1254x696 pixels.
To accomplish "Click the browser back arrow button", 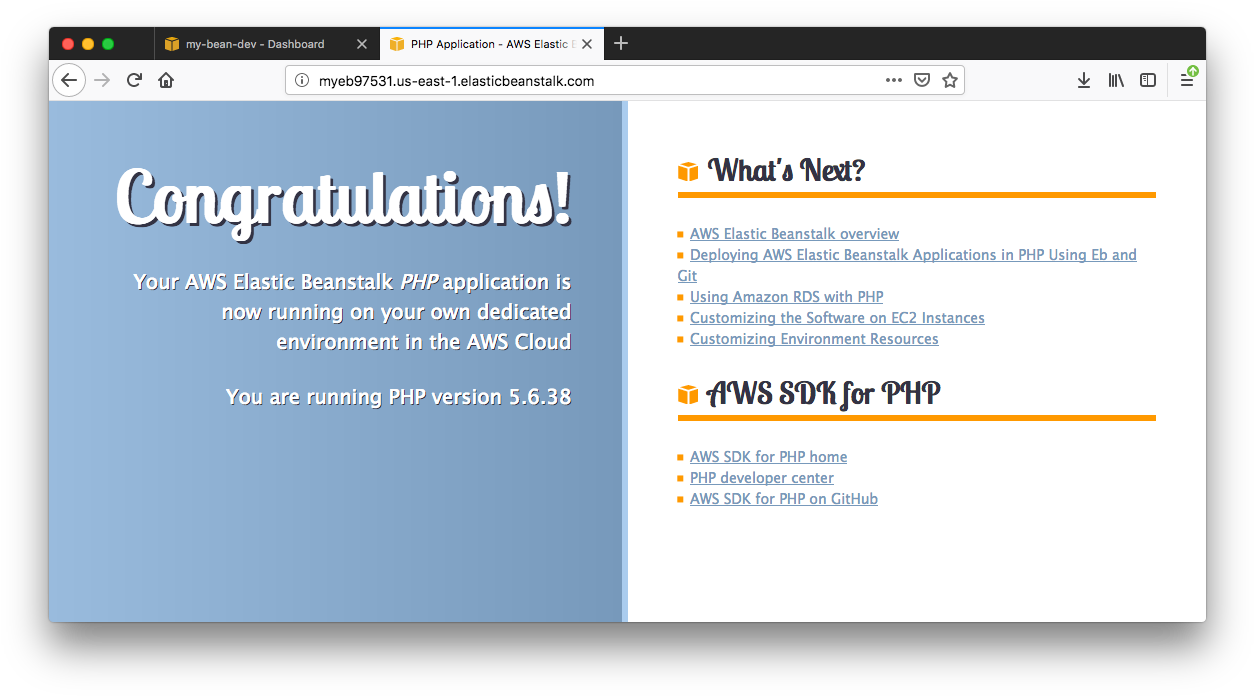I will (69, 80).
